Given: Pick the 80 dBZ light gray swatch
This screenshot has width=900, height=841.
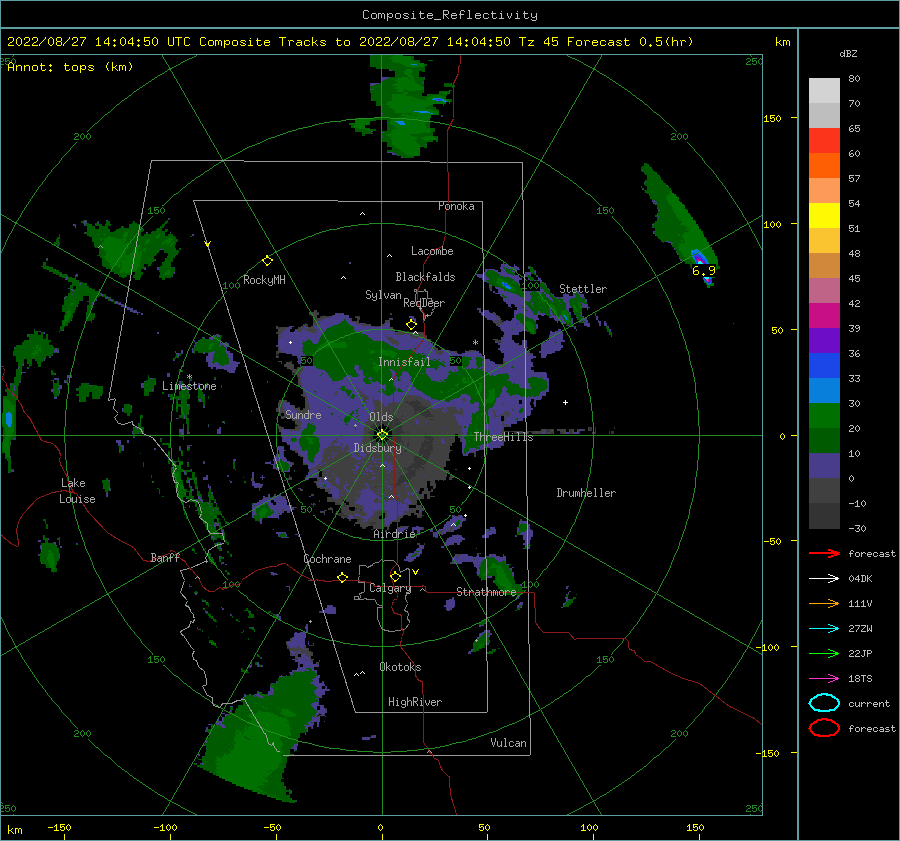Looking at the screenshot, I should (824, 91).
